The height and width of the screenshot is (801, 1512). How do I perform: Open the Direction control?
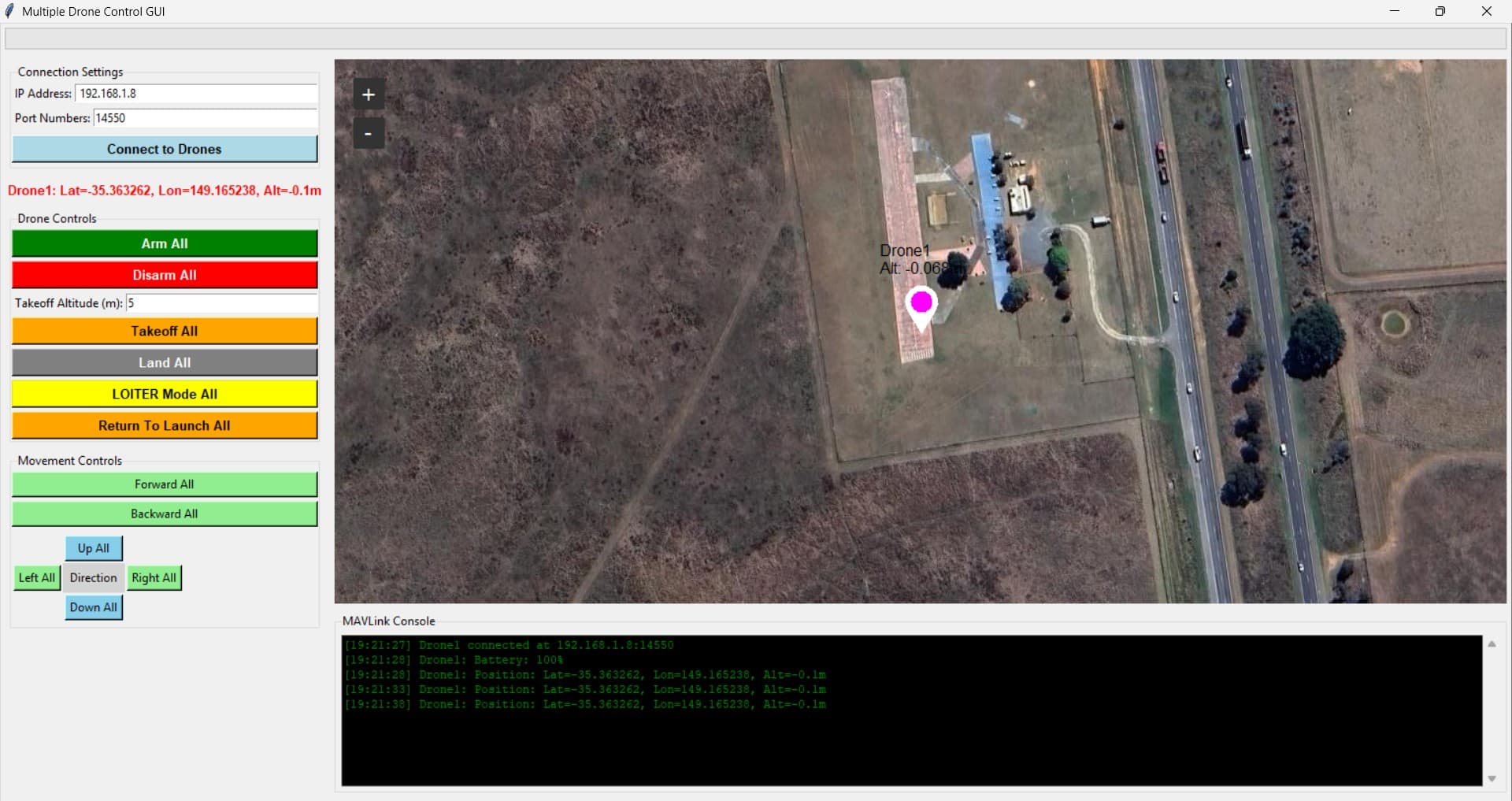92,577
